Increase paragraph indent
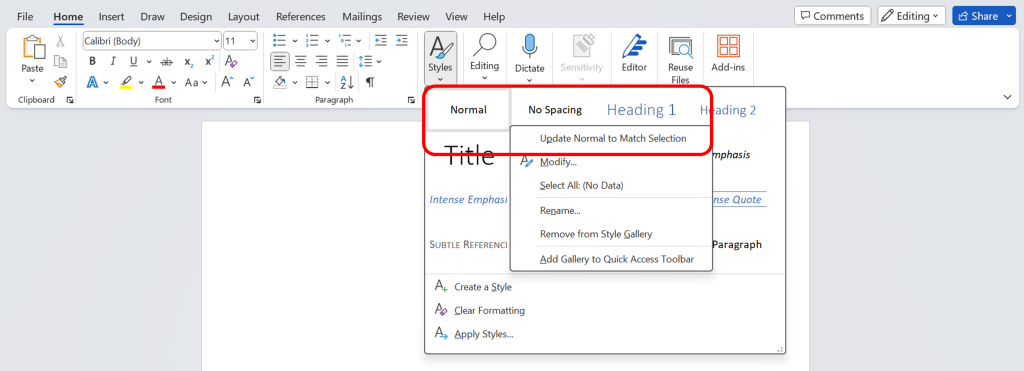The width and height of the screenshot is (1024, 371). pyautogui.click(x=402, y=41)
